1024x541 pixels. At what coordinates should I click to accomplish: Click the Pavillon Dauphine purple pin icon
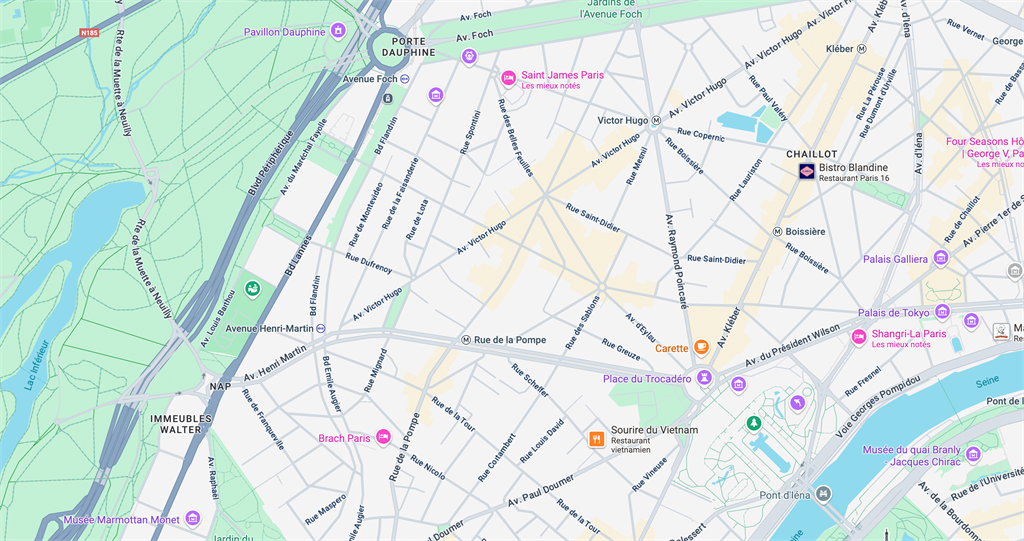pos(338,31)
